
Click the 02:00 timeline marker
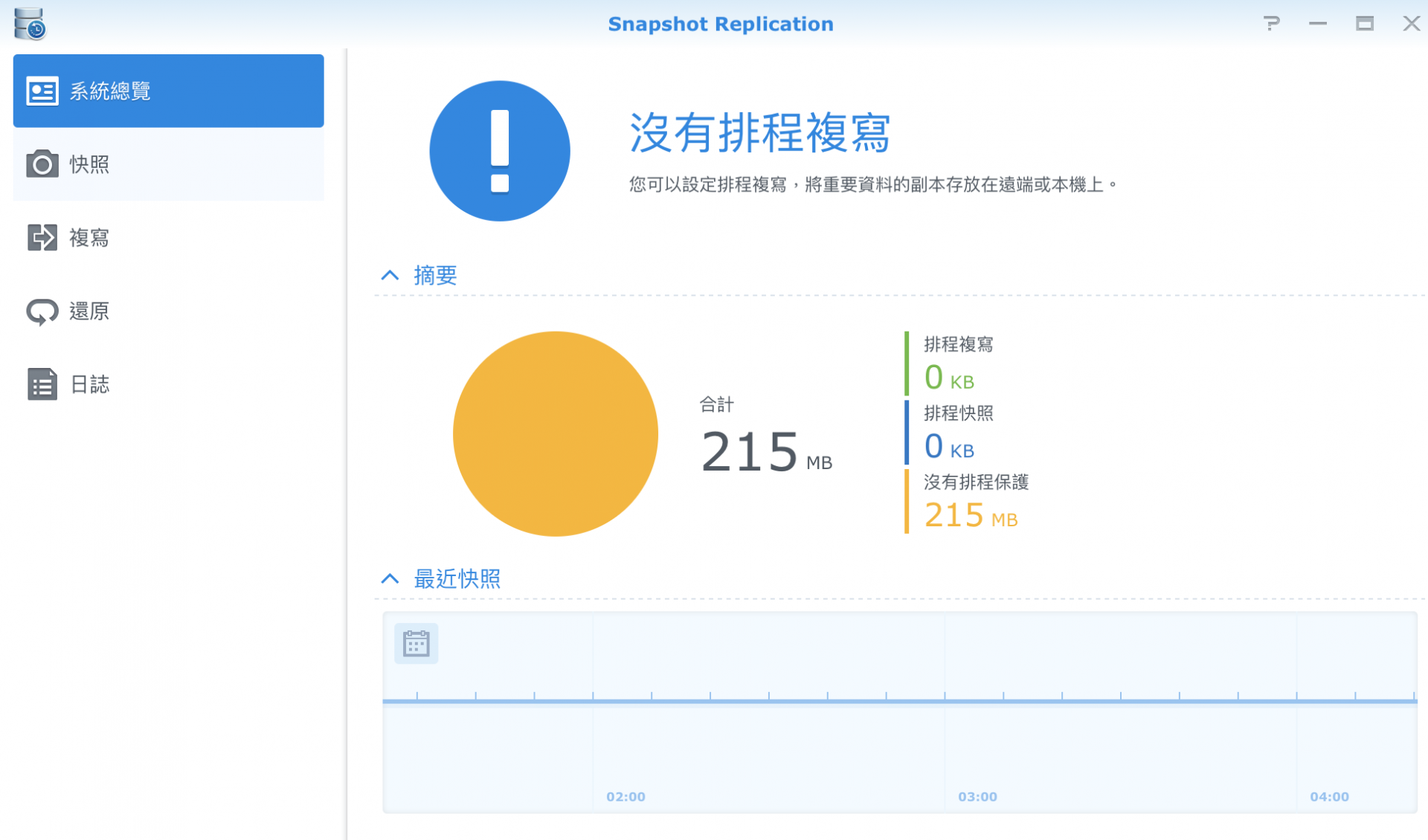[625, 796]
